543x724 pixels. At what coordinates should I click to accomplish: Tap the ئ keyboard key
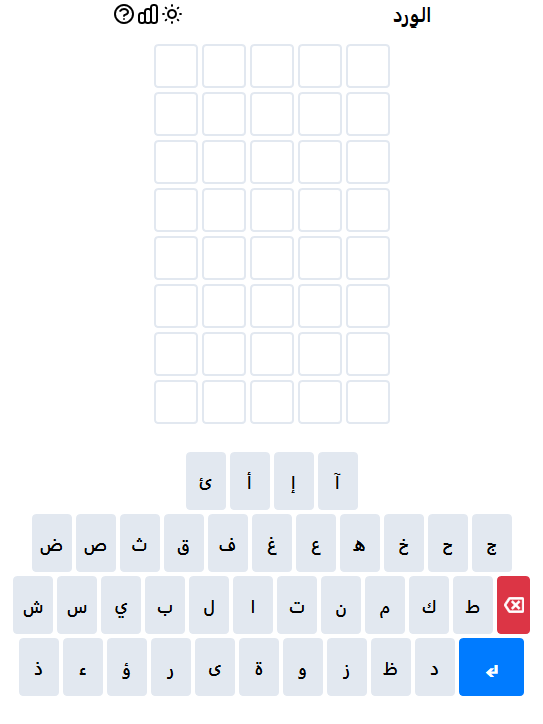[206, 481]
